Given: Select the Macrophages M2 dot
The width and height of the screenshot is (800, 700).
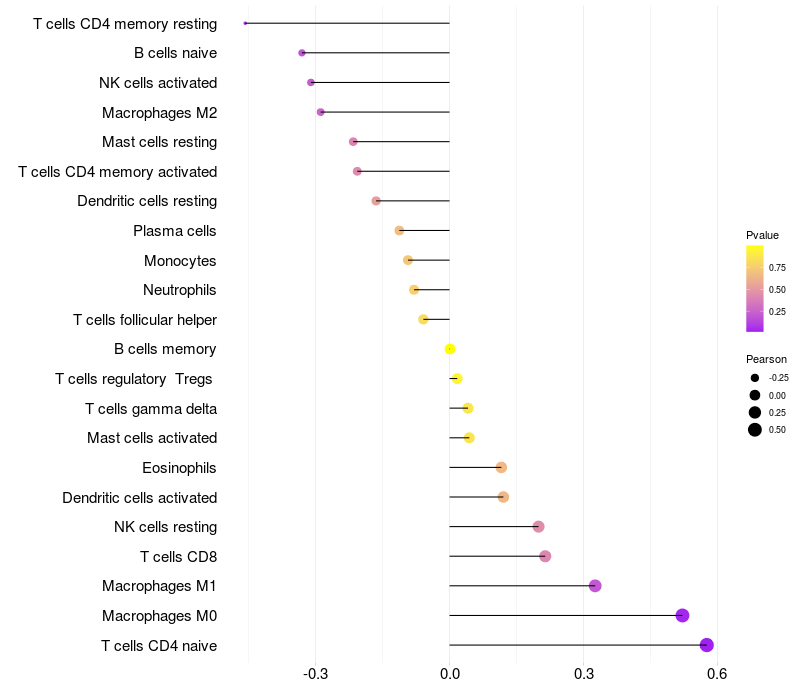Looking at the screenshot, I should 320,112.
